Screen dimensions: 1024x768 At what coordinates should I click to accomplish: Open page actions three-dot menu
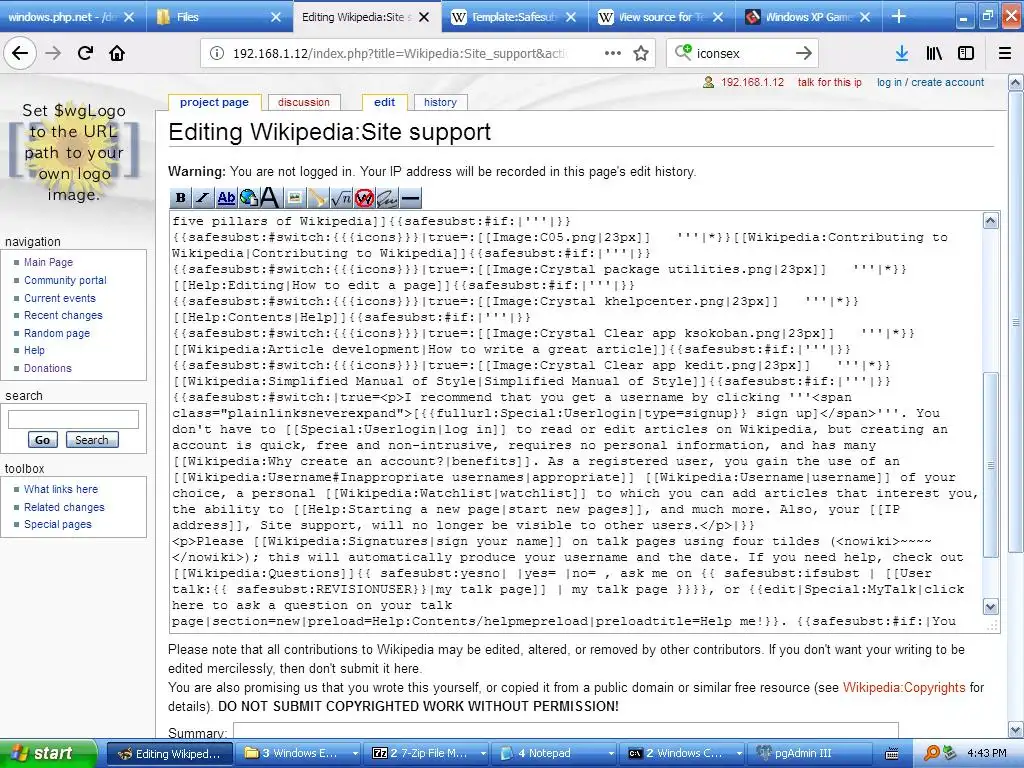(x=613, y=54)
